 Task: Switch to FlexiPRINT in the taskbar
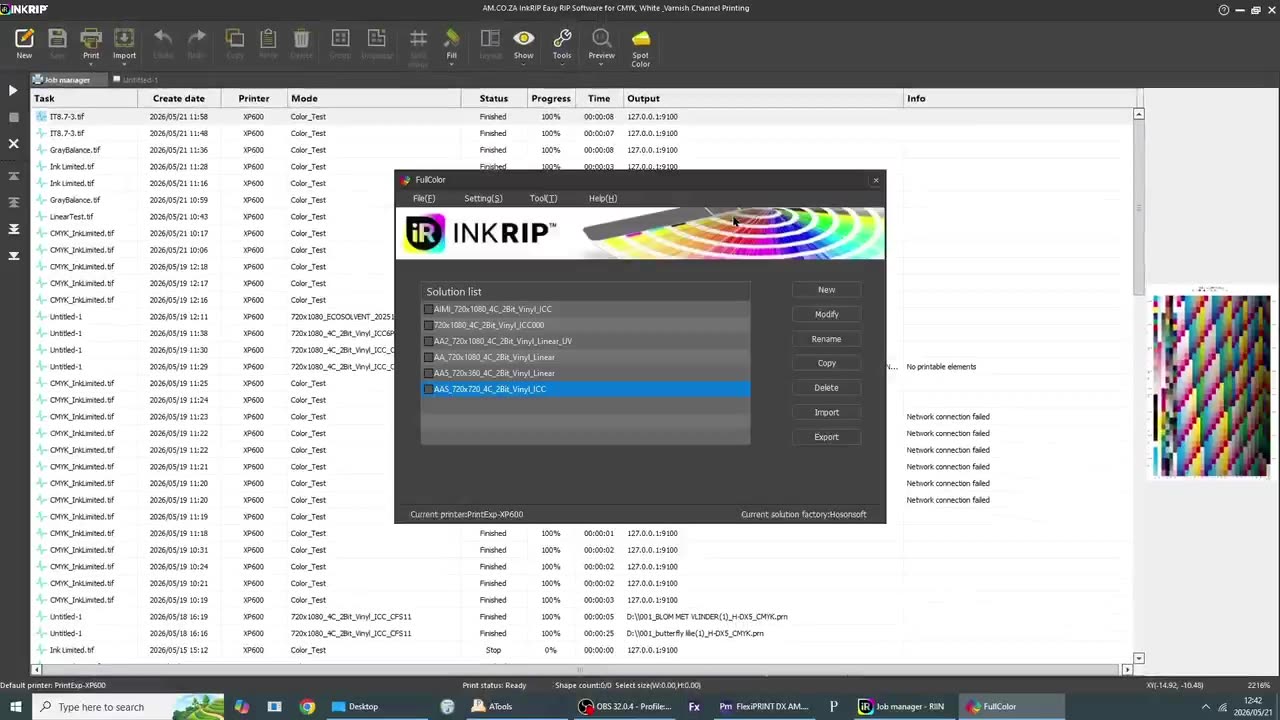[764, 707]
